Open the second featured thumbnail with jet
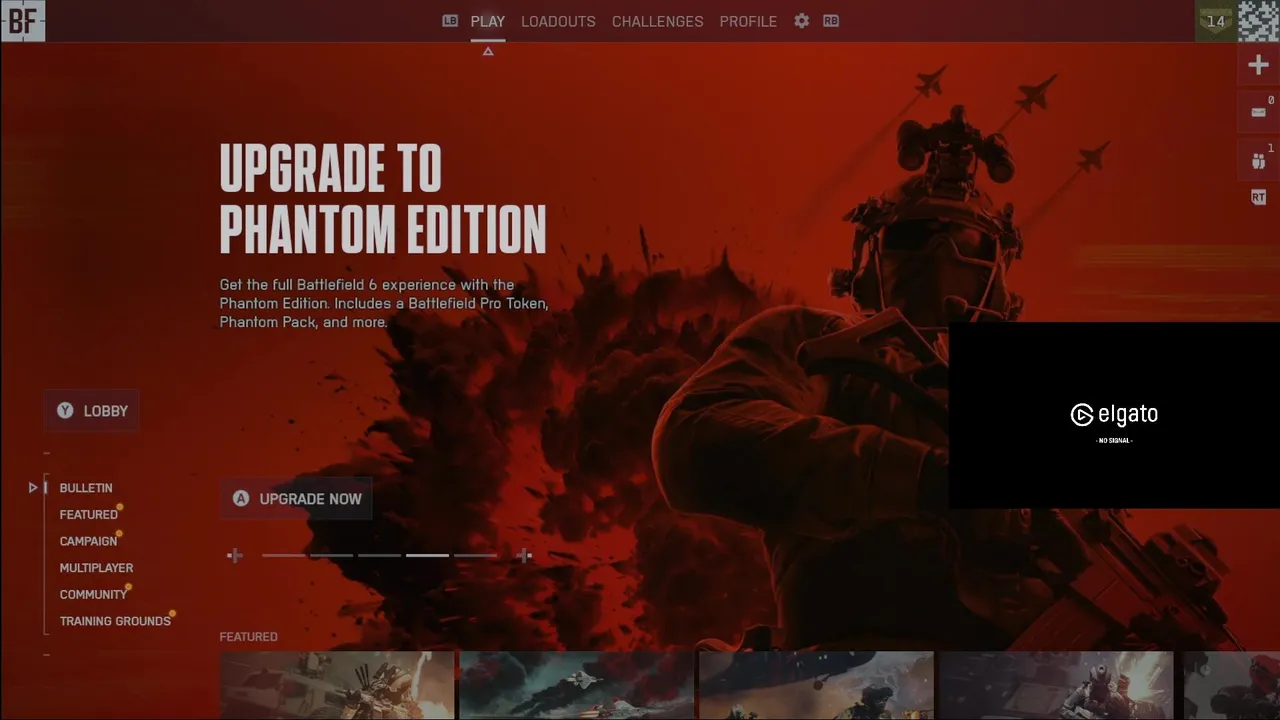The height and width of the screenshot is (720, 1280). (577, 685)
